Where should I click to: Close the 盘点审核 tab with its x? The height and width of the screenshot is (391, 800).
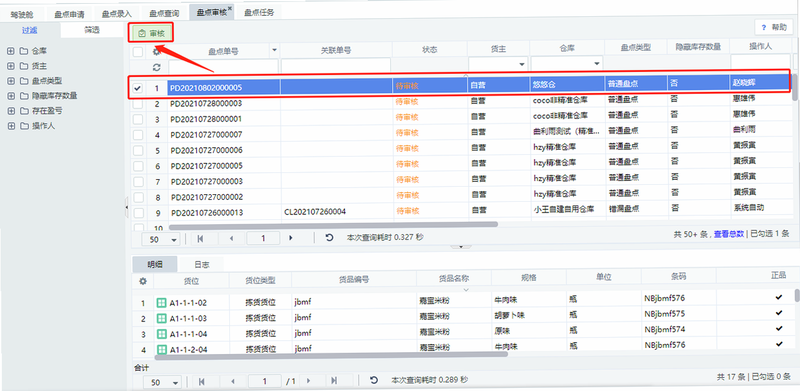(x=230, y=8)
